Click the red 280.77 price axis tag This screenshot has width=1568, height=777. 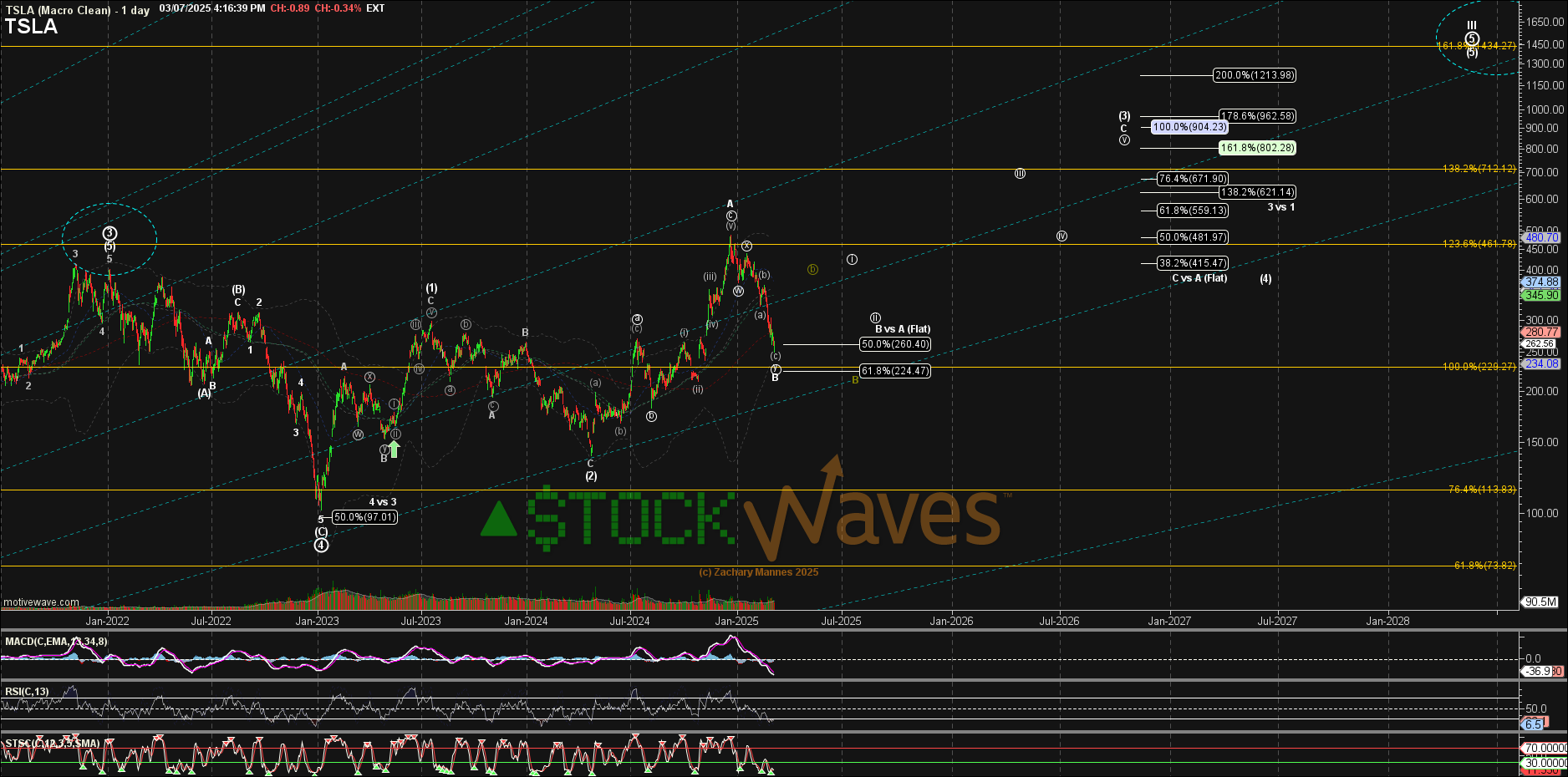(1541, 332)
